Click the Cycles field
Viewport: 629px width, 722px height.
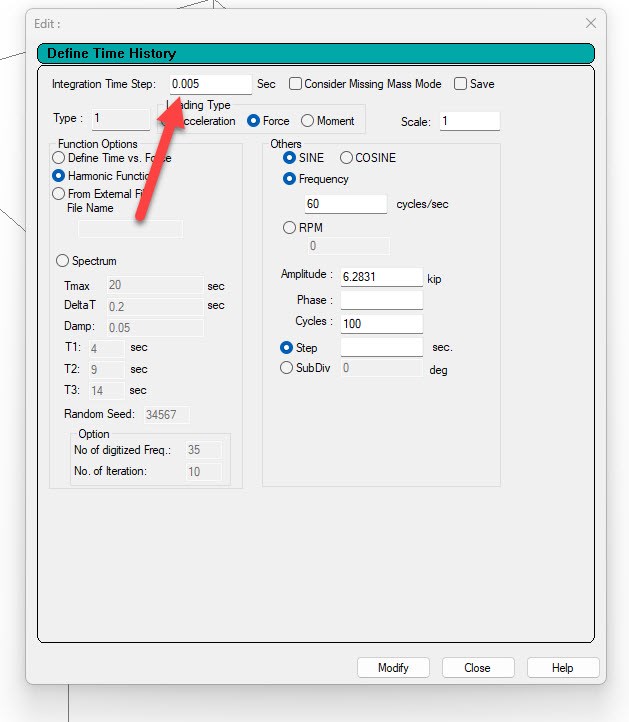[x=382, y=324]
